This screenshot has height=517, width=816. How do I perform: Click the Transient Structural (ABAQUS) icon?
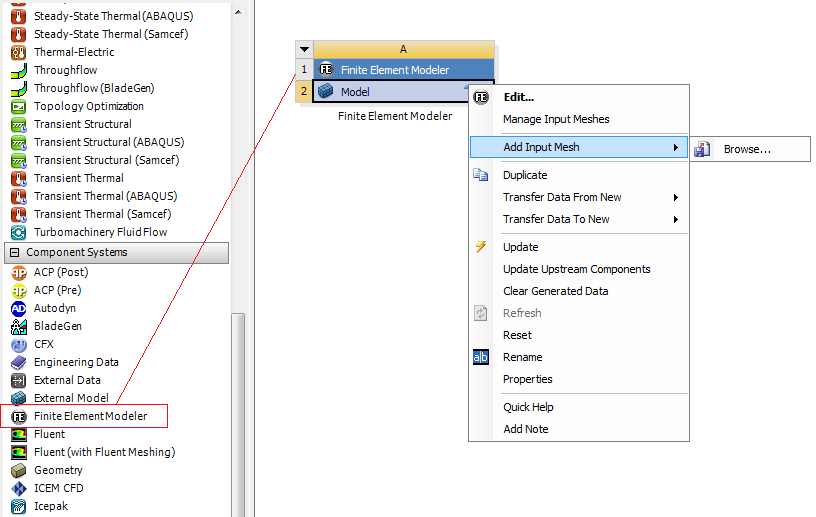click(18, 143)
